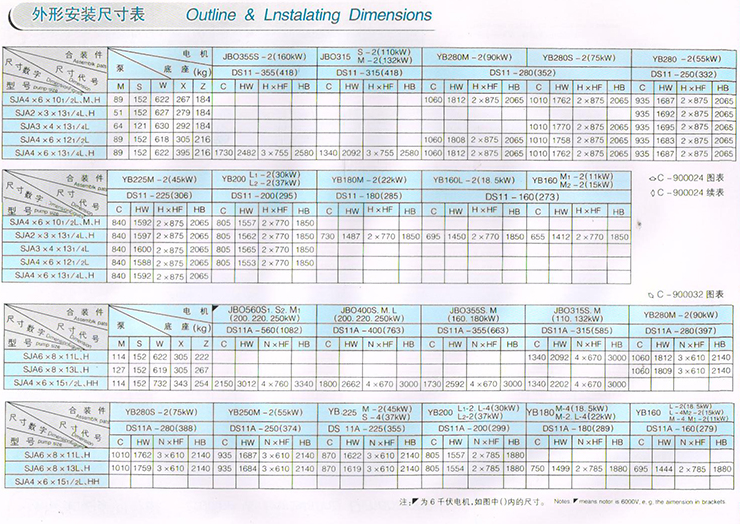
Task: Click the cell value '2482'
Action: pos(246,153)
